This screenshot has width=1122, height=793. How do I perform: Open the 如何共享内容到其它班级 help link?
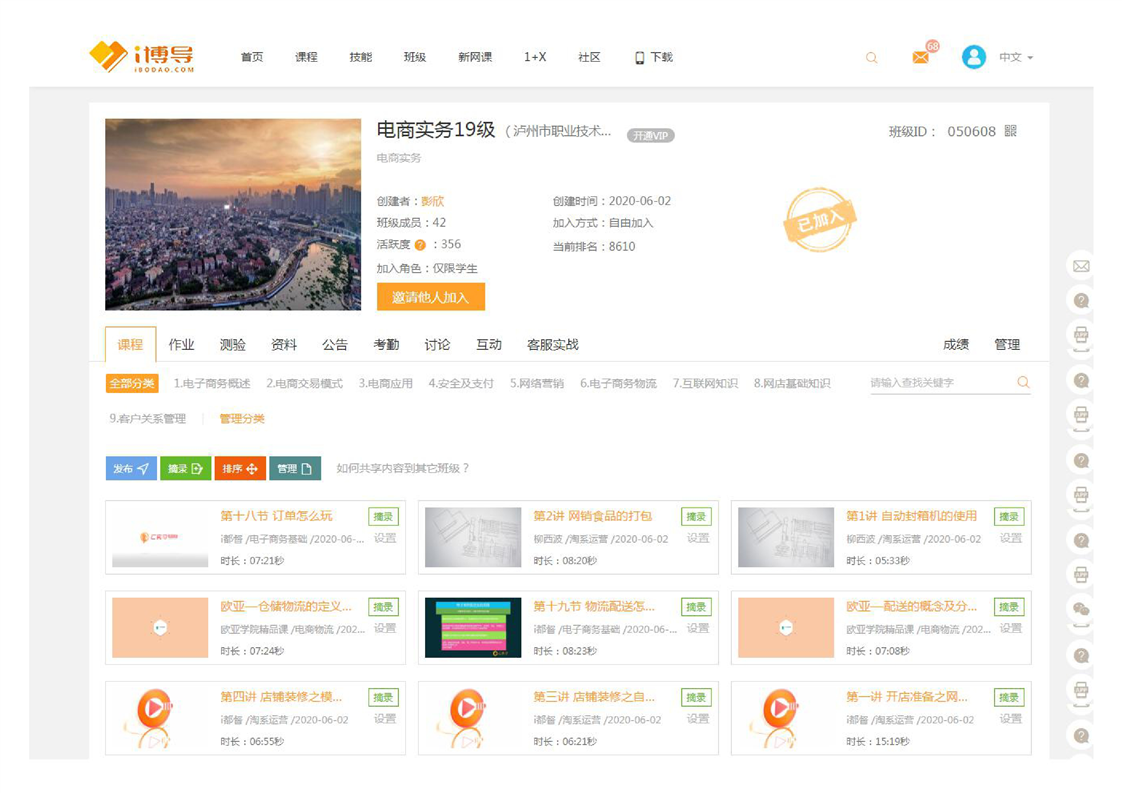(402, 468)
